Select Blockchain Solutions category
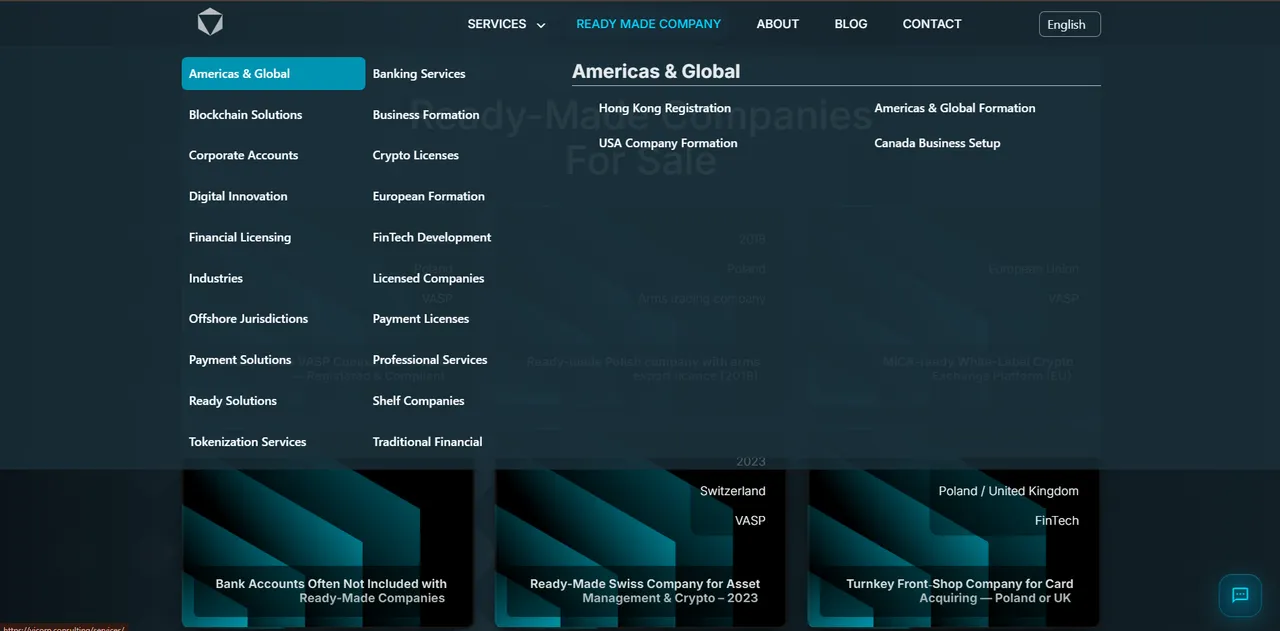Screen dimensions: 1280x631 tap(246, 115)
